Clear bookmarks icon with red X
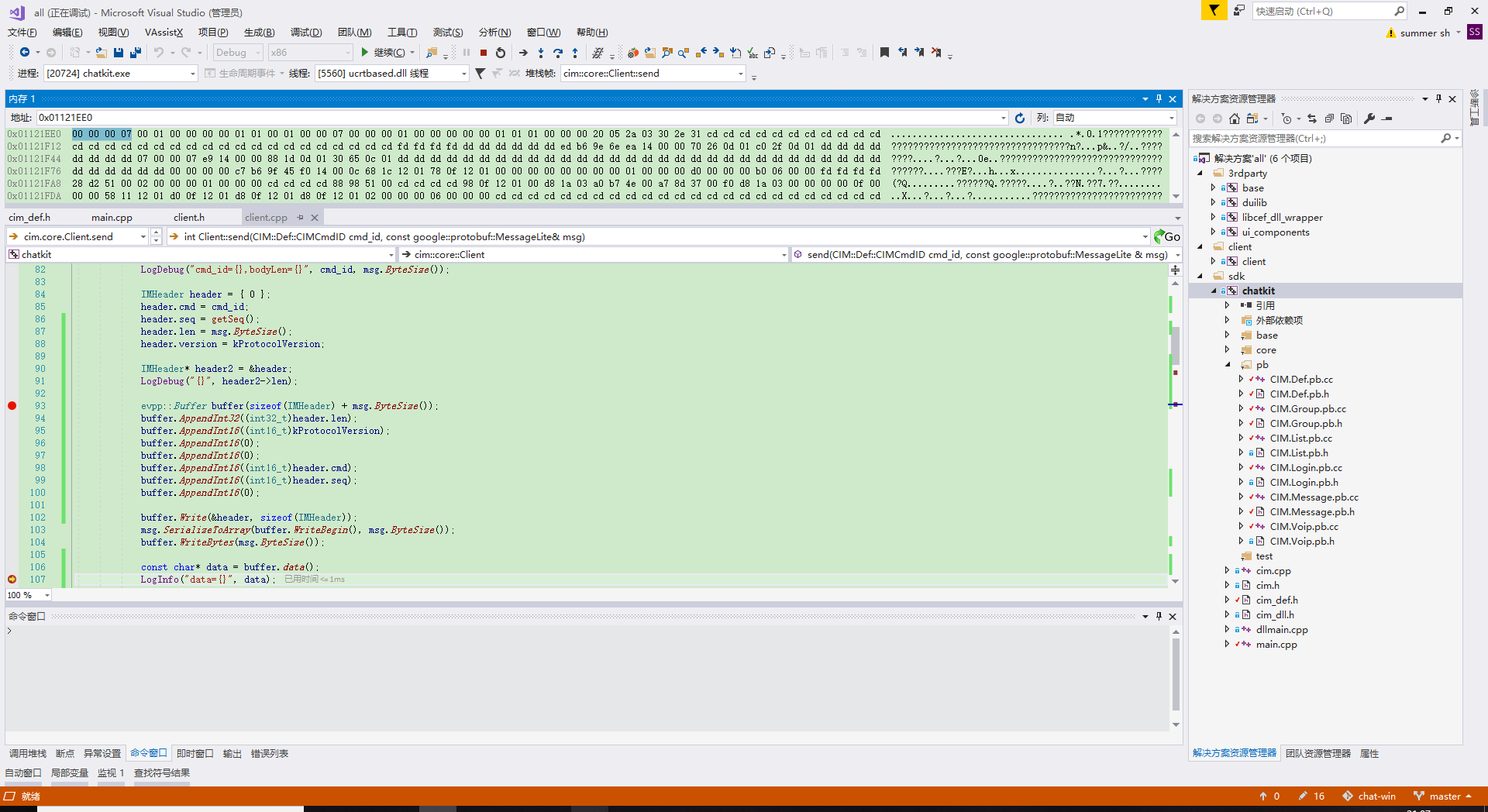The width and height of the screenshot is (1488, 812). 936,53
